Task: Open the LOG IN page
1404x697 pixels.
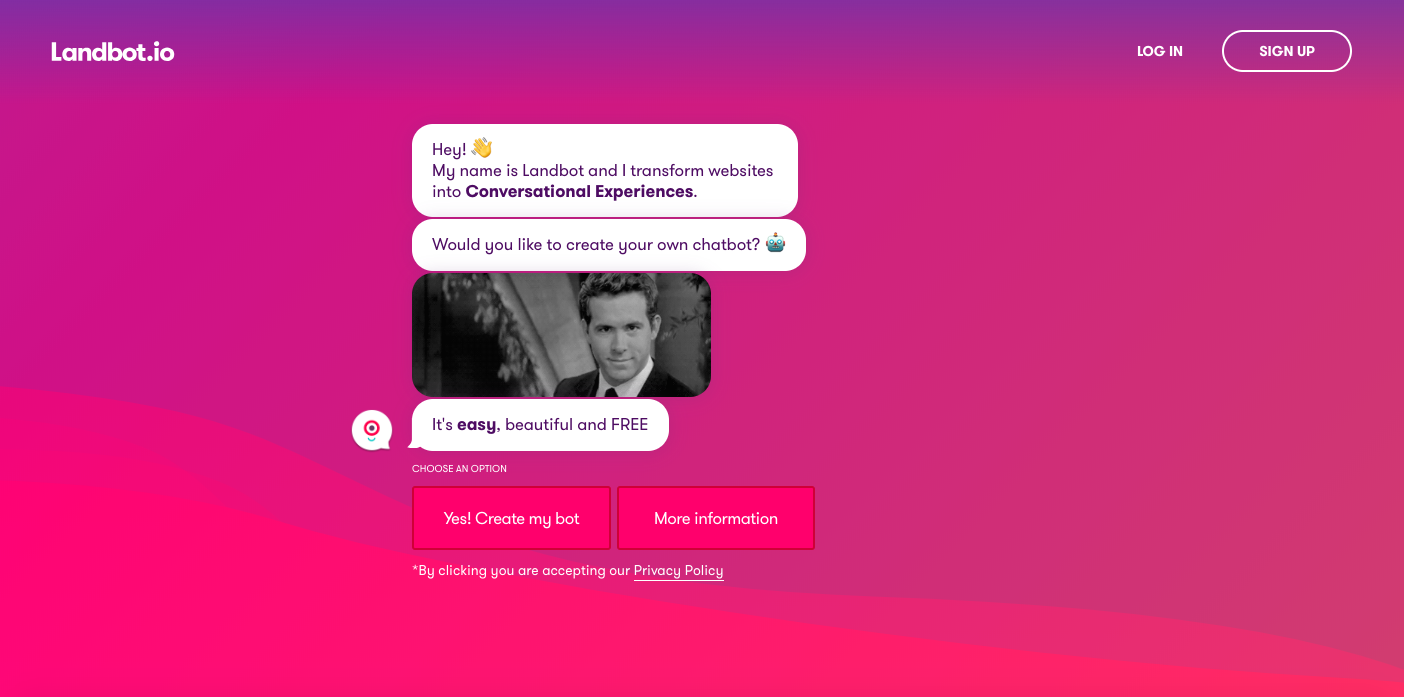Action: pyautogui.click(x=1160, y=51)
